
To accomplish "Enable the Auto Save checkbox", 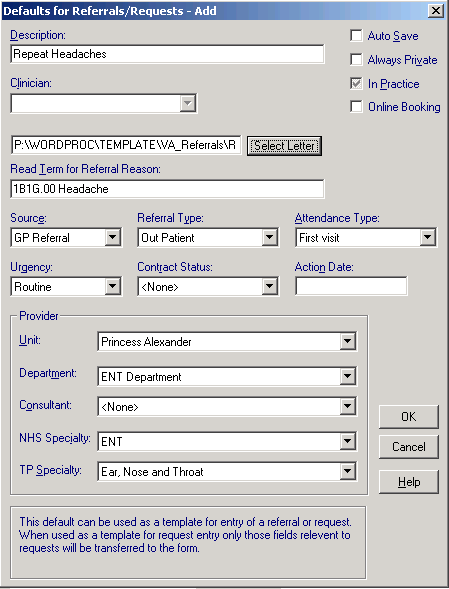I will 356,36.
